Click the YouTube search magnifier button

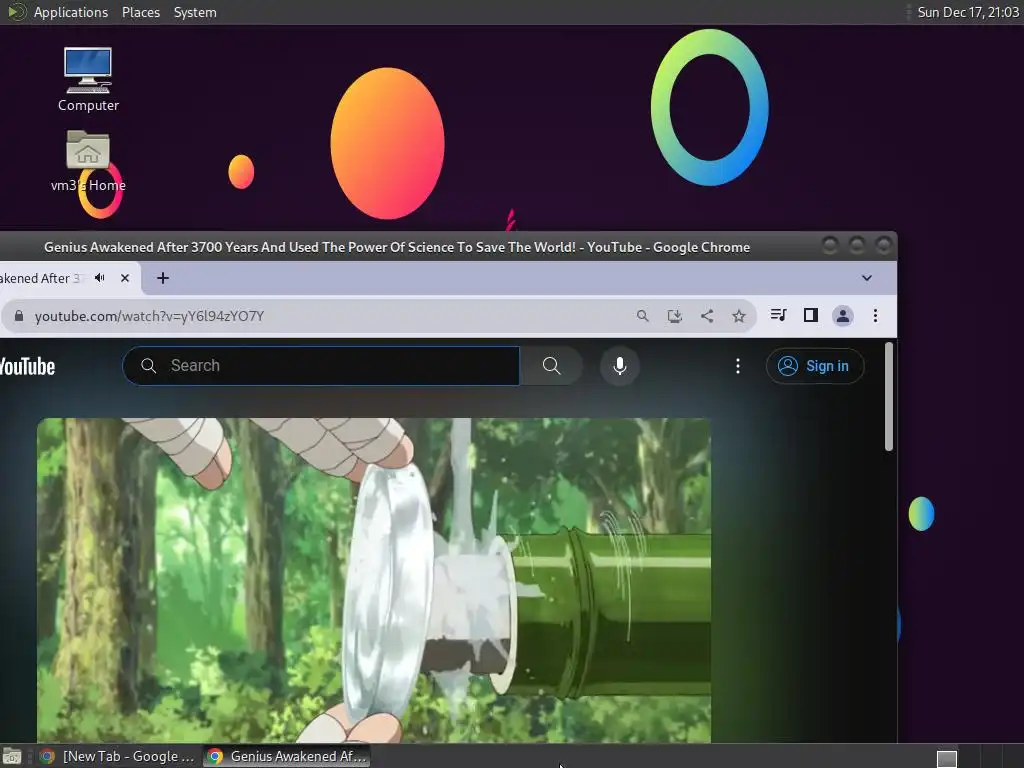[x=551, y=366]
